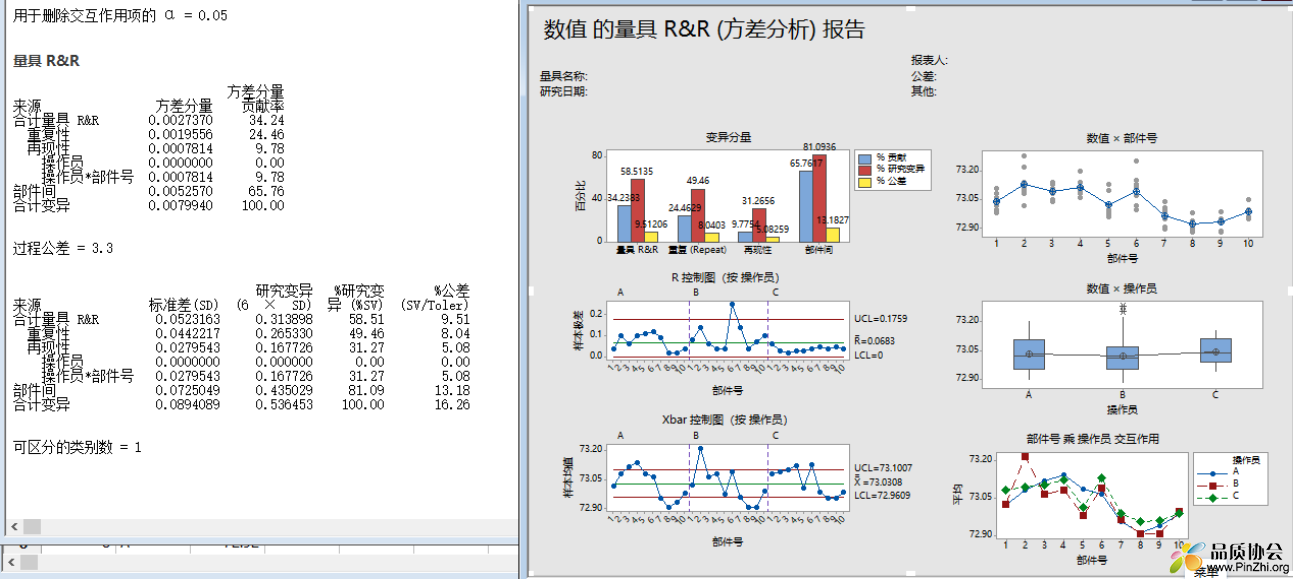
Task: Click the operator B boxplot box
Action: pos(1123,357)
